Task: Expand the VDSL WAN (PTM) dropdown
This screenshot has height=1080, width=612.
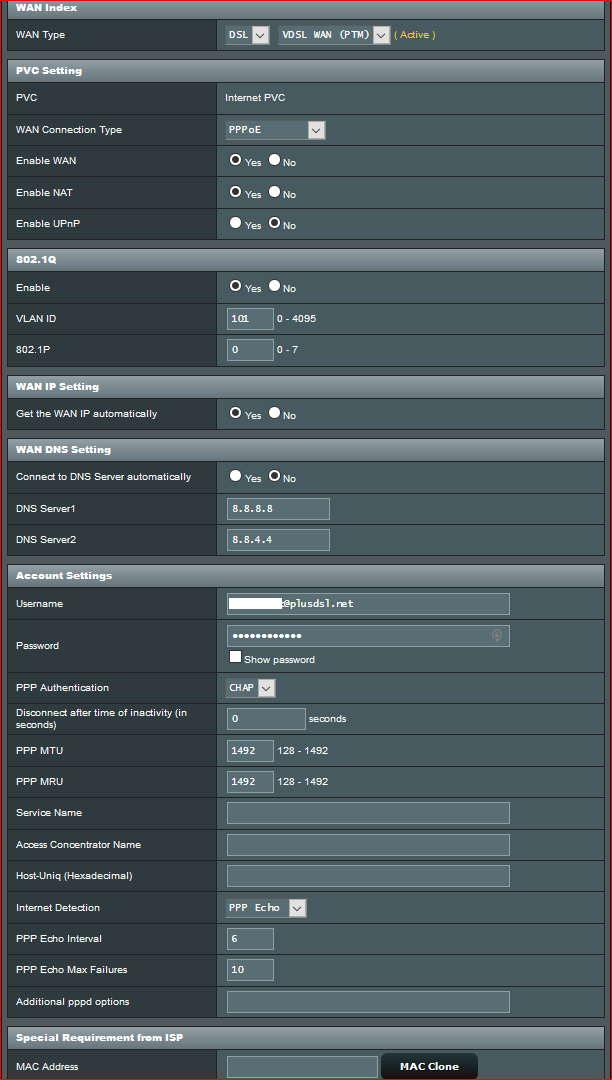Action: [334, 35]
